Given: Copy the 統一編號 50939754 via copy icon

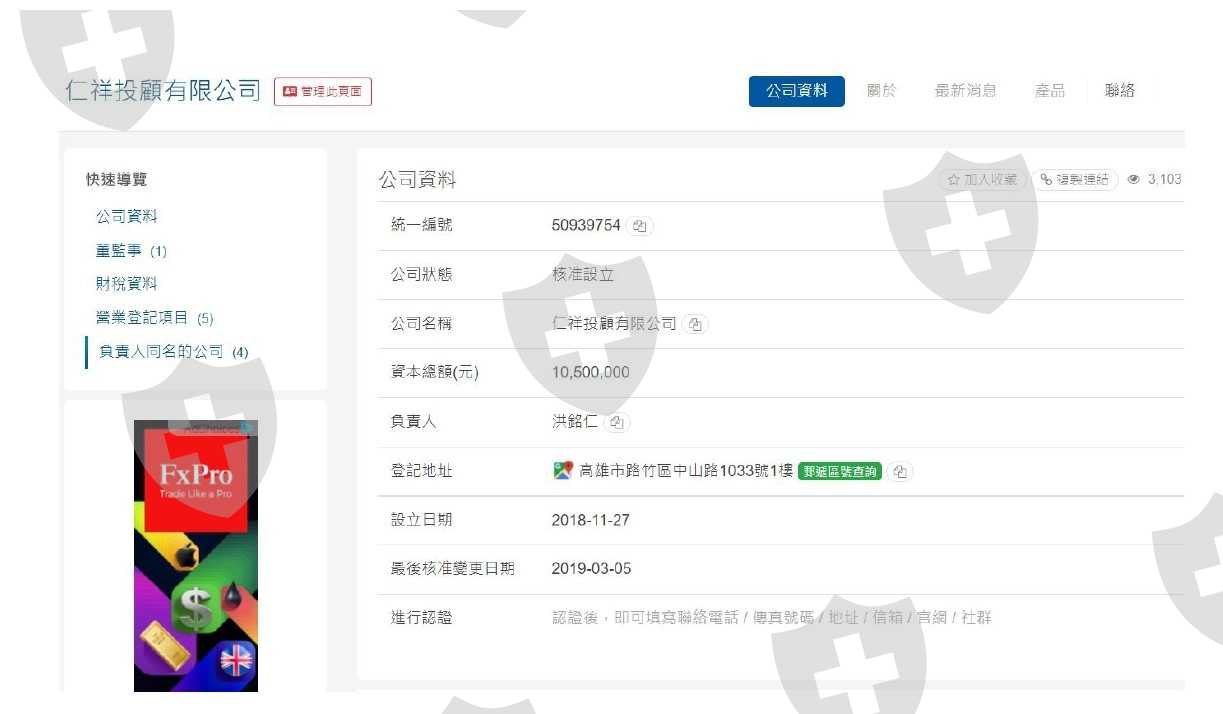Looking at the screenshot, I should [640, 226].
